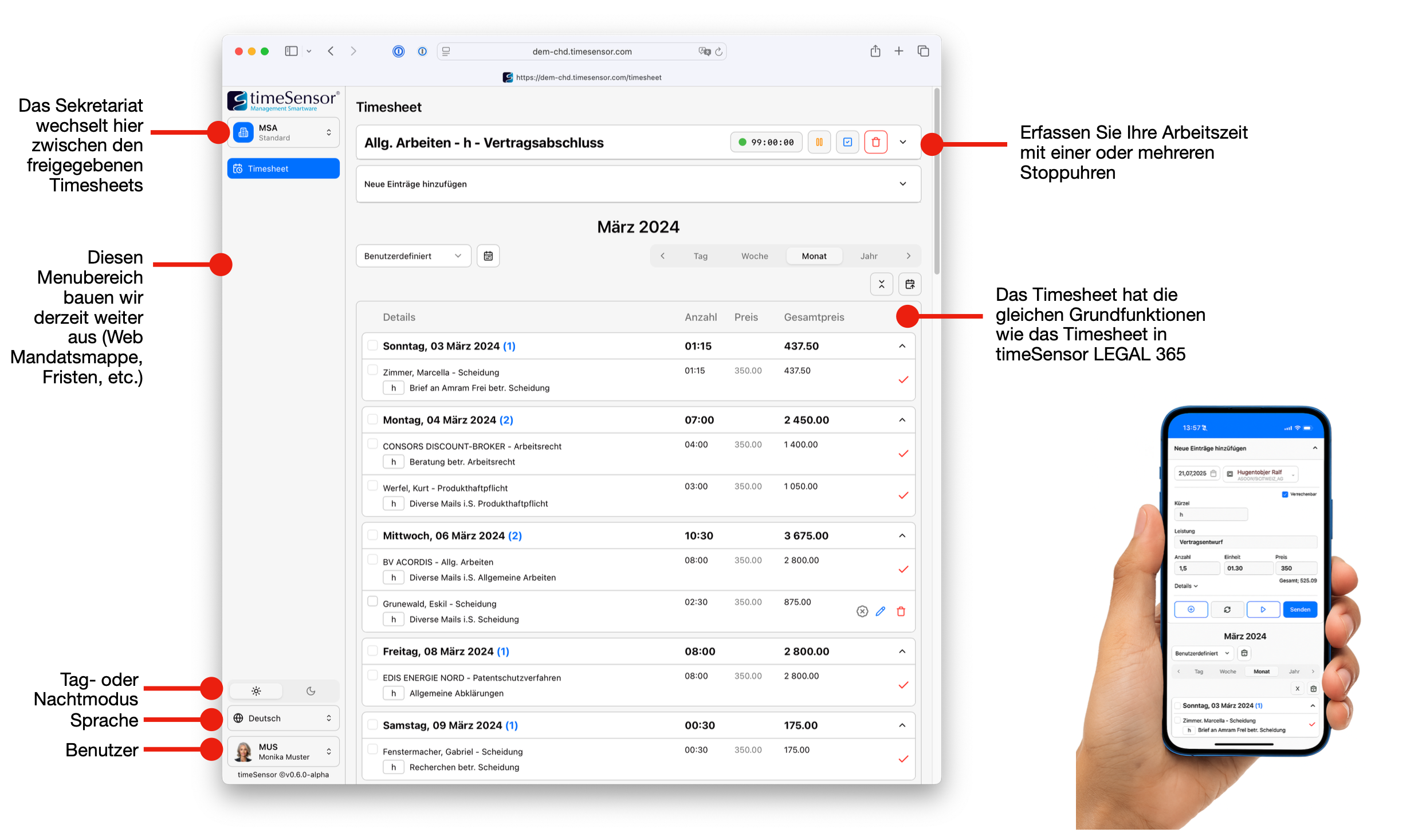Viewport: 1414px width, 840px height.
Task: Open a new browser tab
Action: coord(899,51)
